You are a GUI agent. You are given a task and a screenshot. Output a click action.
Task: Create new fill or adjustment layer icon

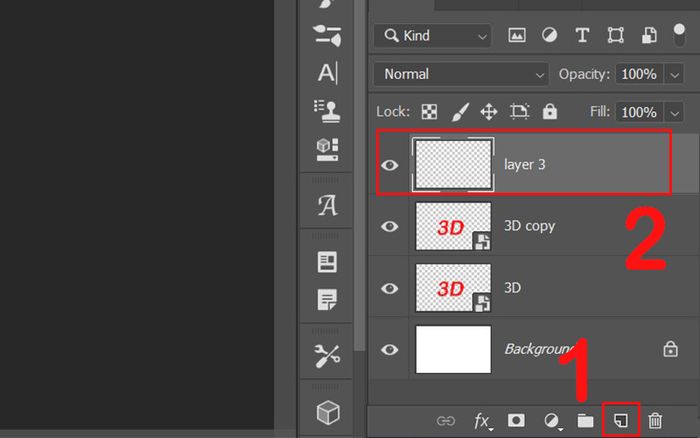pyautogui.click(x=552, y=421)
